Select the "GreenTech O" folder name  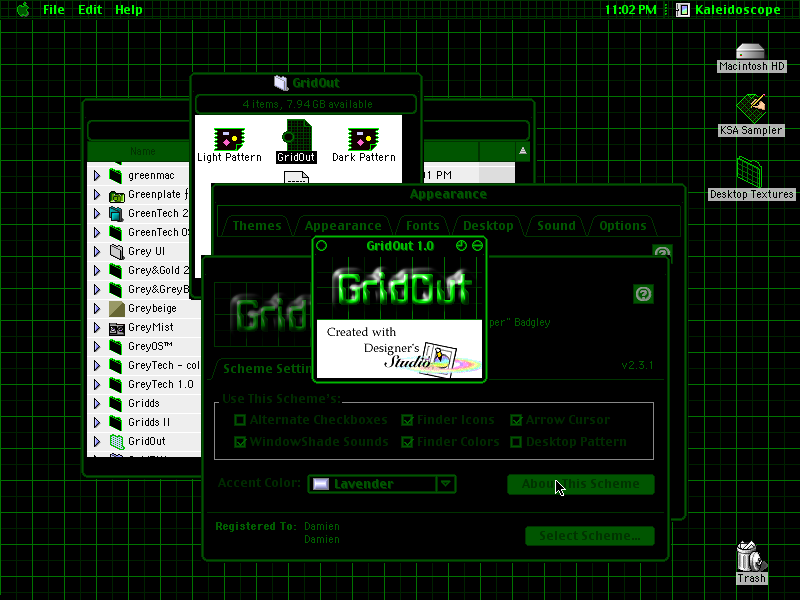pos(159,233)
